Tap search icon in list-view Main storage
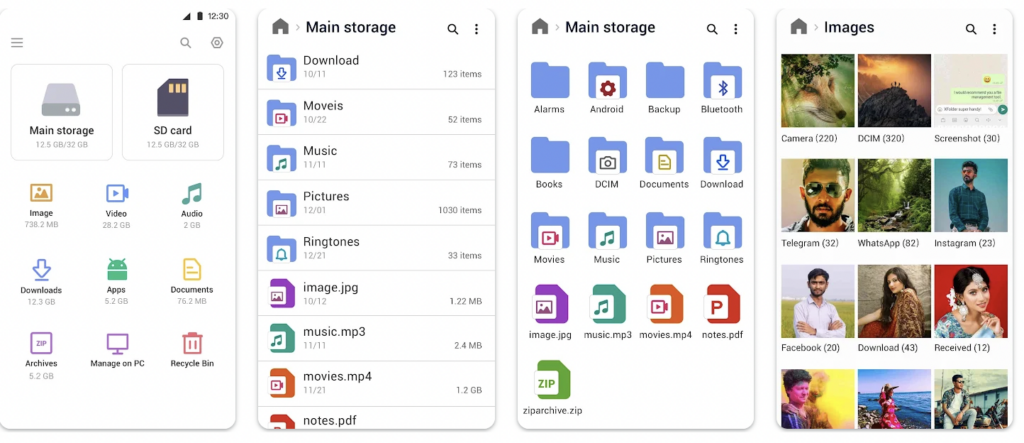 click(x=453, y=29)
